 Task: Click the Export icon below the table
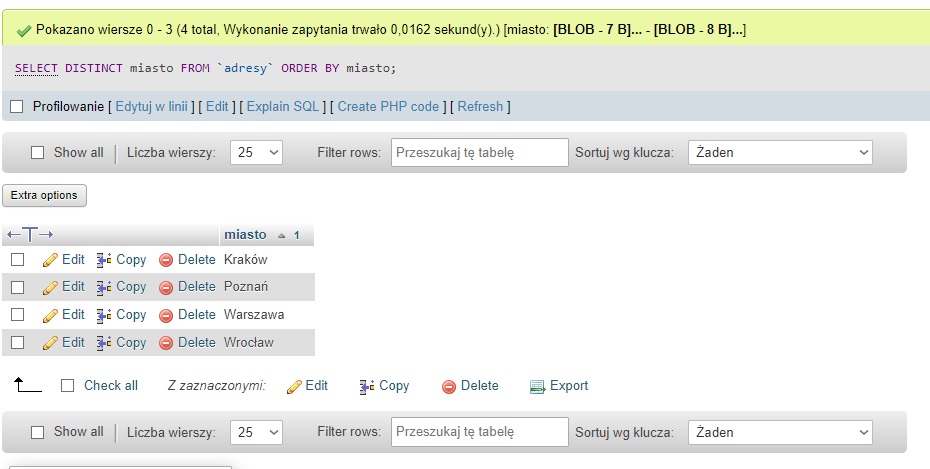coord(537,386)
